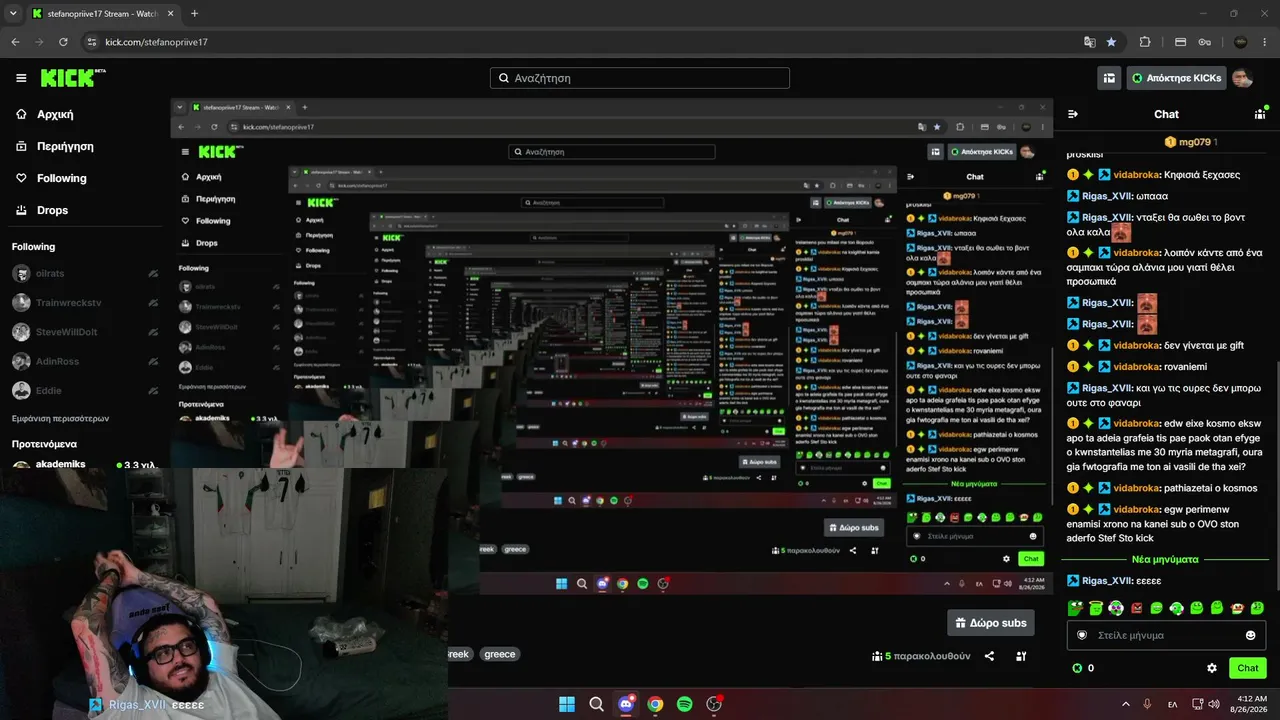The image size is (1280, 720).
Task: Bookmark page with star icon
Action: 1111,42
